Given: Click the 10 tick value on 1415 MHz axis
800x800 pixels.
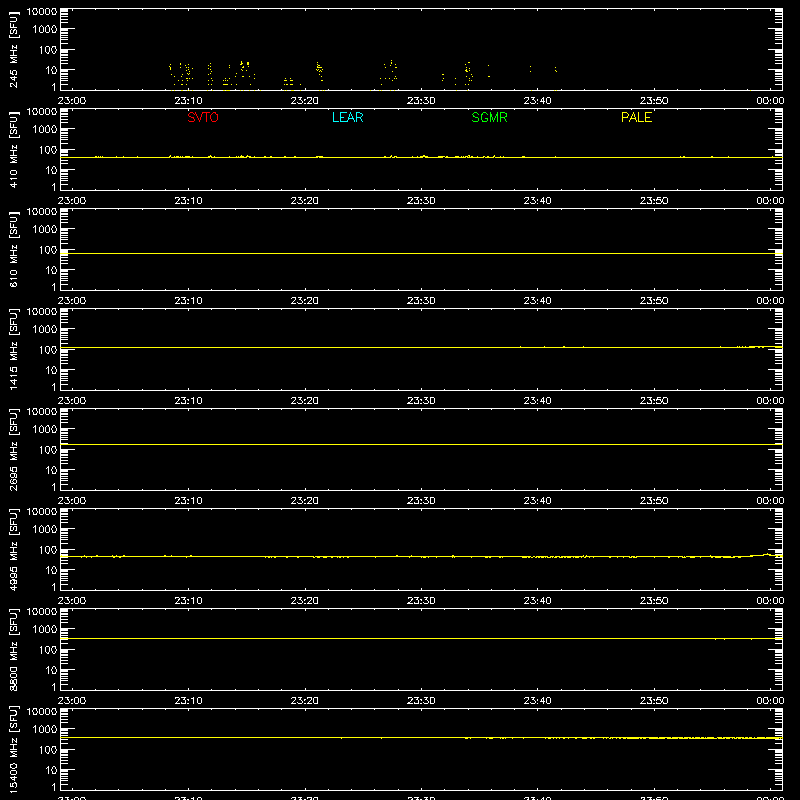Looking at the screenshot, I should click(51, 370).
